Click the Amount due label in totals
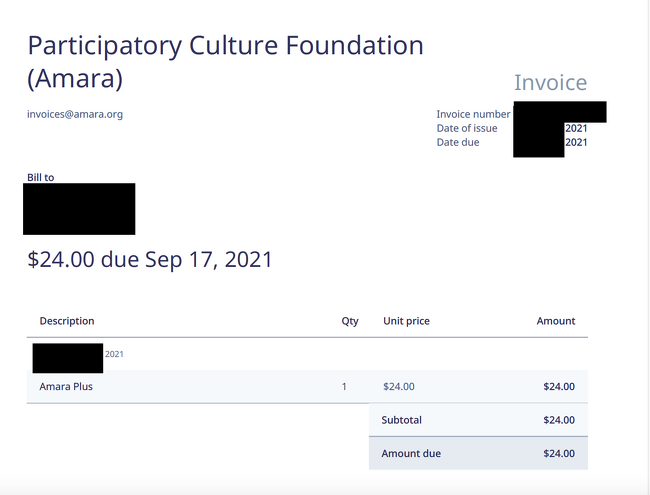The width and height of the screenshot is (650, 495). pos(411,453)
